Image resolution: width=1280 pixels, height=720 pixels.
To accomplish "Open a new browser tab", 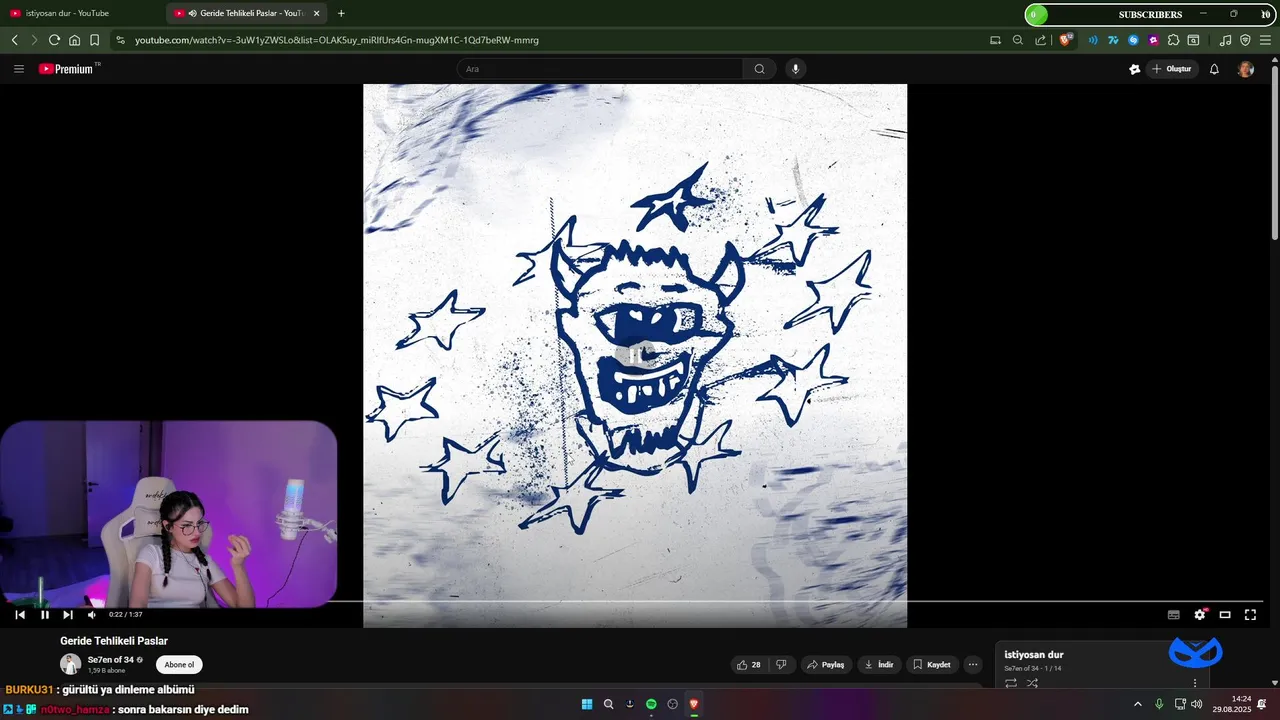I will click(341, 13).
